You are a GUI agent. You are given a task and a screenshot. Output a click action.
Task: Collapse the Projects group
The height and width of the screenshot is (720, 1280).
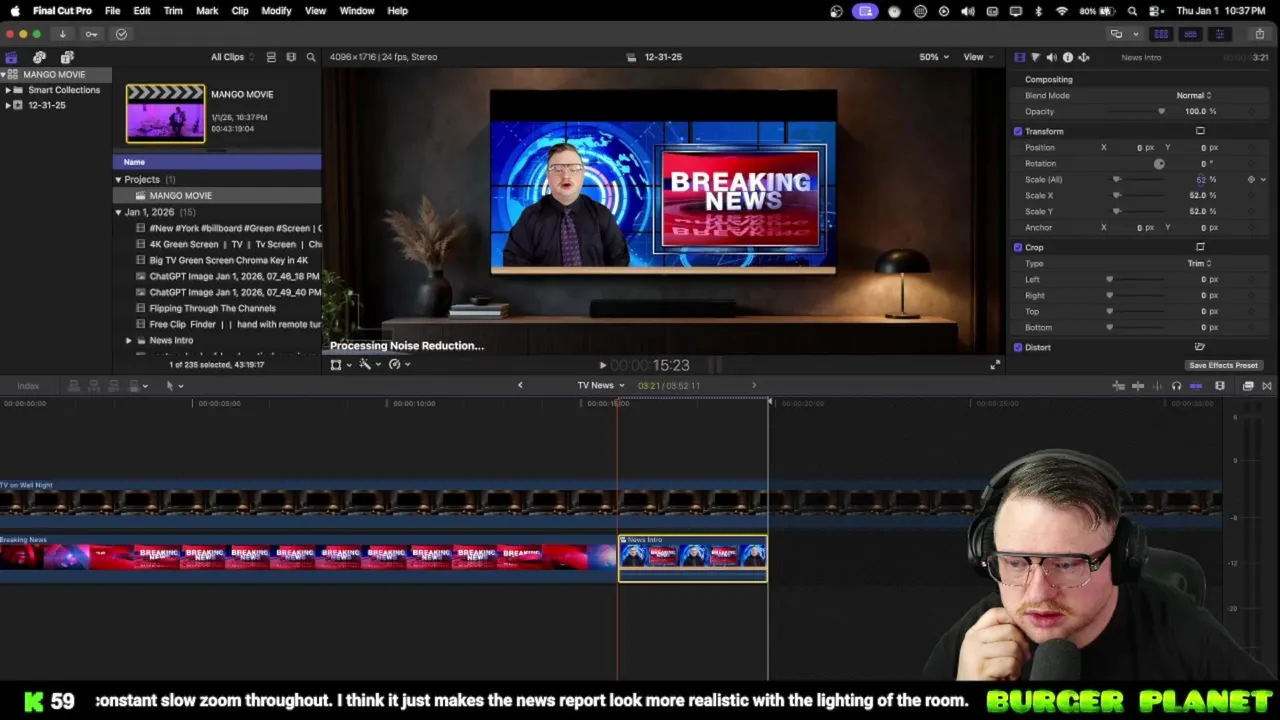(x=118, y=180)
